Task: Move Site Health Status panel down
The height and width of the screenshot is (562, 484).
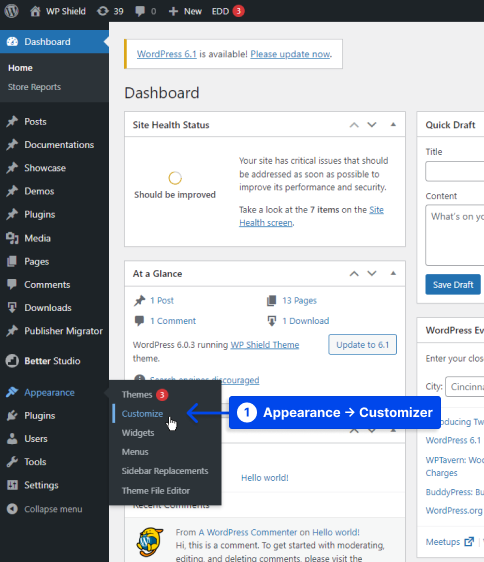Action: [x=372, y=125]
